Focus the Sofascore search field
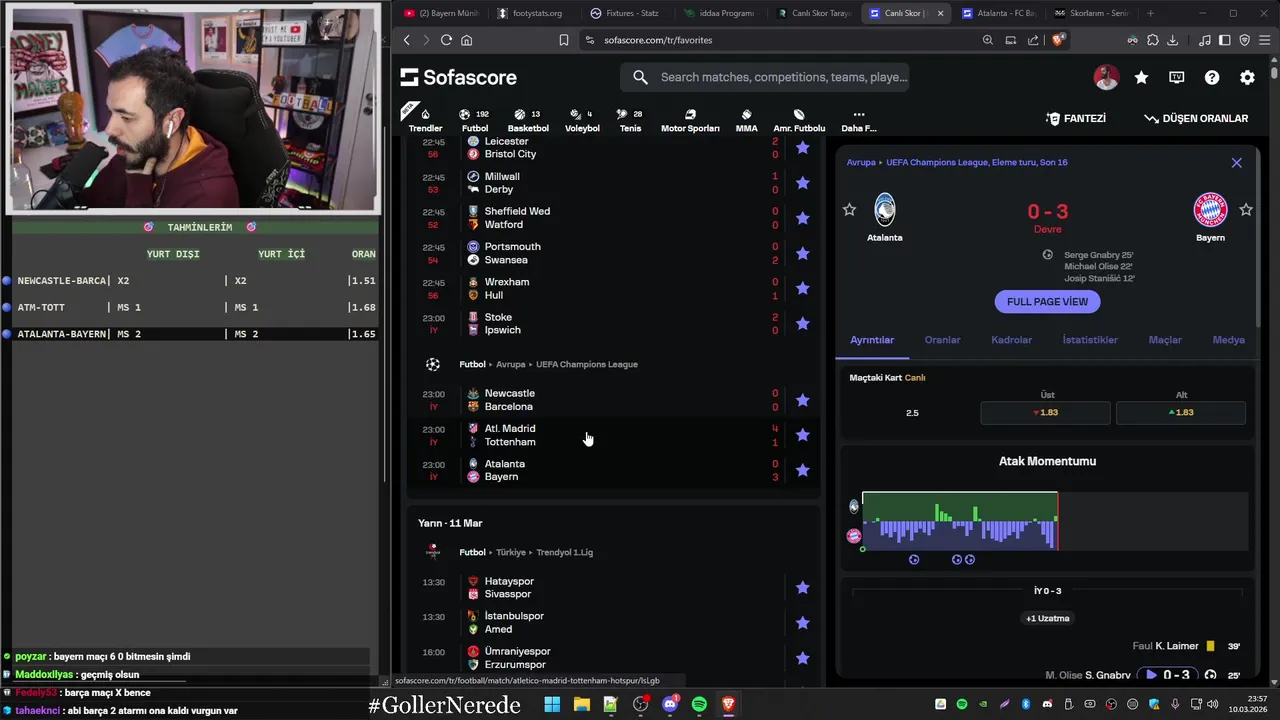 [764, 77]
